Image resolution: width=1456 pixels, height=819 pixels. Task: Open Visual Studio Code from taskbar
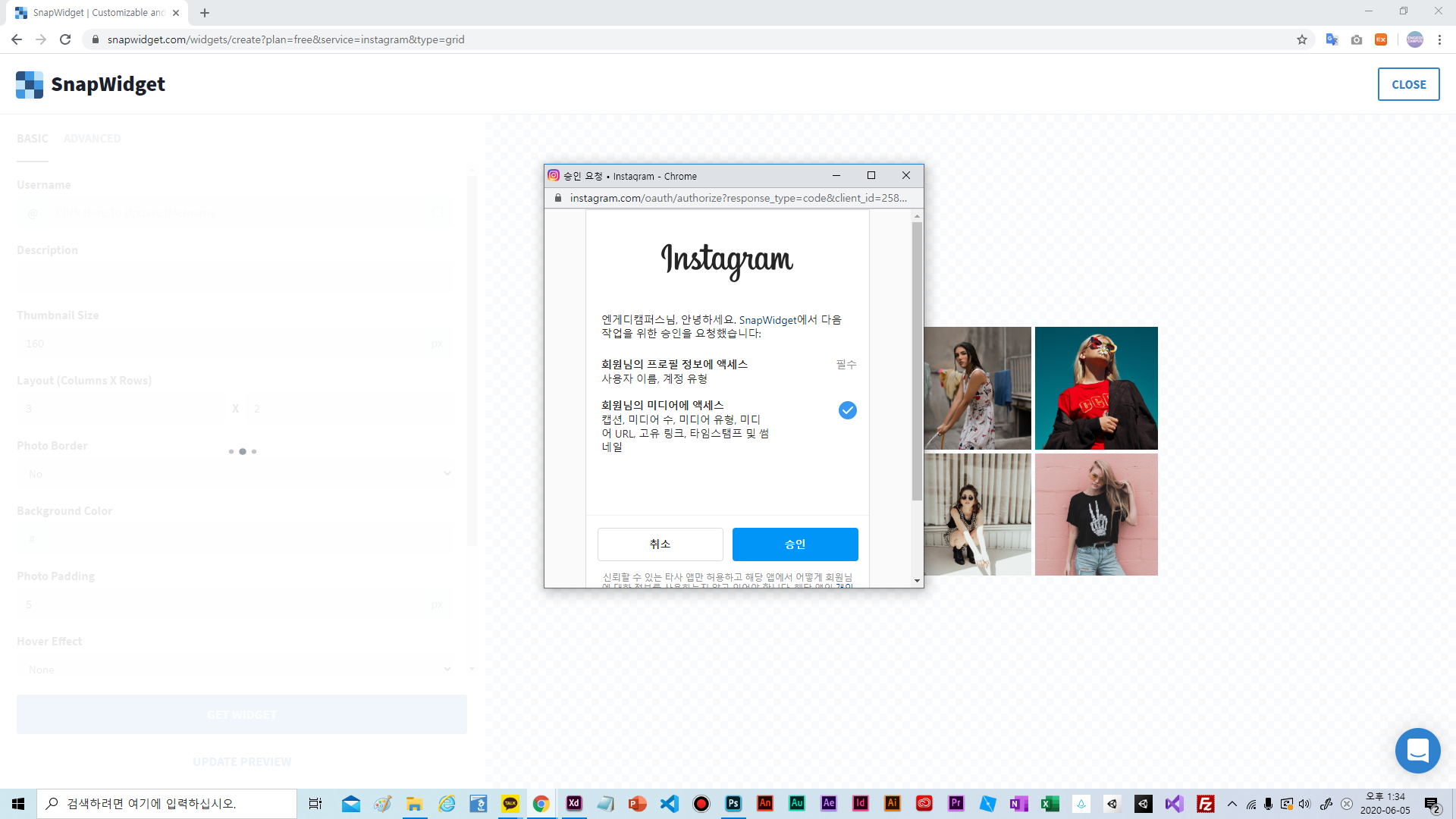pyautogui.click(x=670, y=804)
